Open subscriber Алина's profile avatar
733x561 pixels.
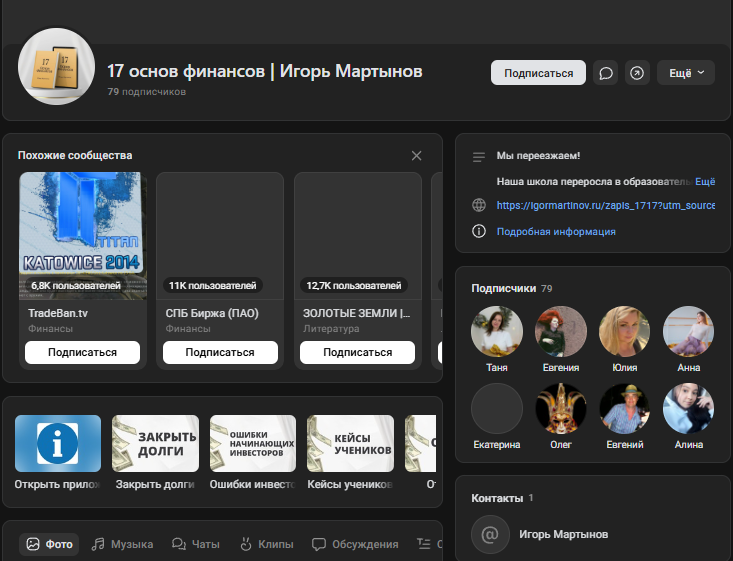(x=689, y=409)
